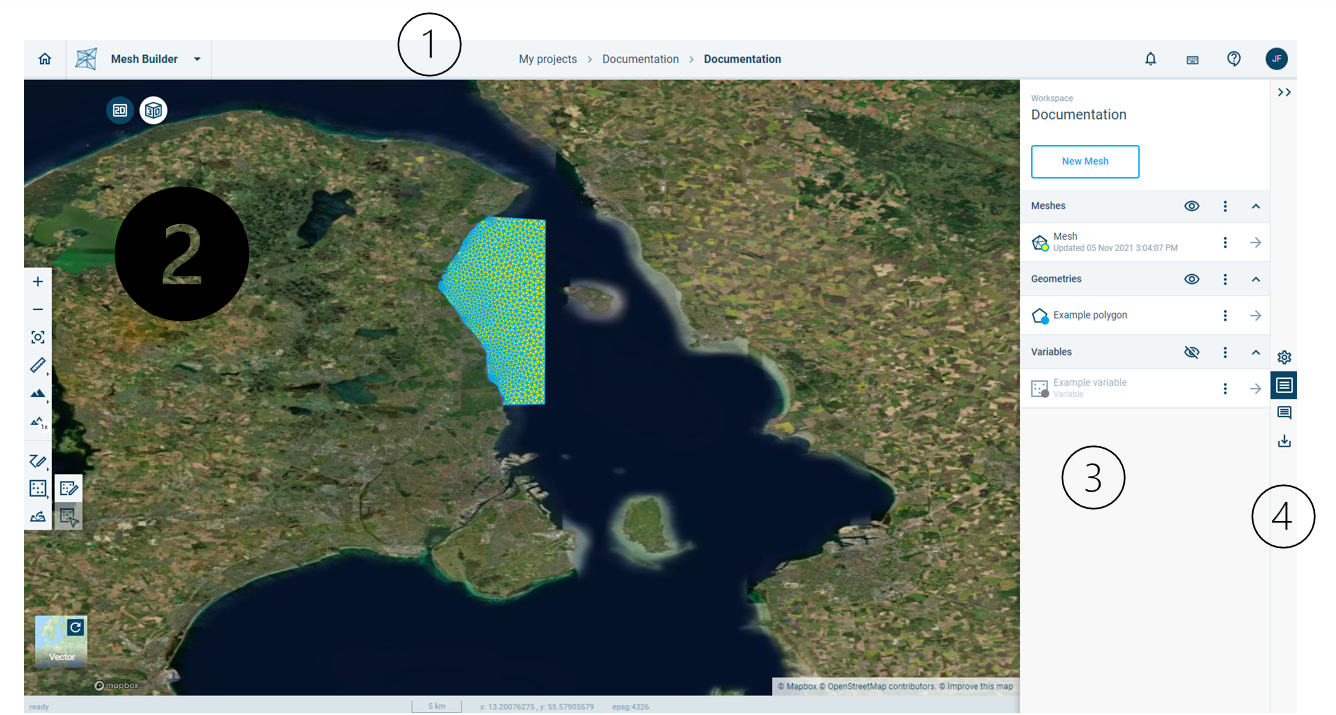This screenshot has height=715, width=1336.
Task: Collapse the Meshes section chevron
Action: click(1256, 206)
